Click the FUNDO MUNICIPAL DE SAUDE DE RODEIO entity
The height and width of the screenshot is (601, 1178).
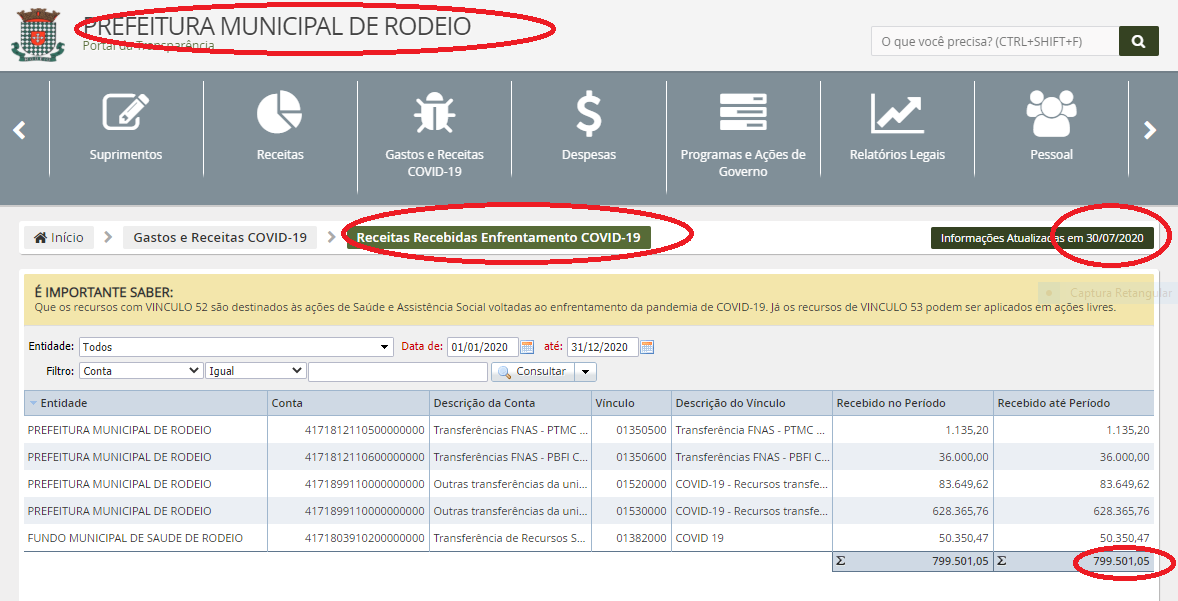click(135, 539)
